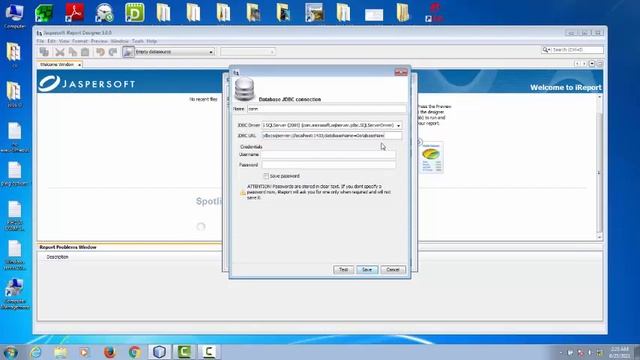
Task: Click the Cut scissors icon in toolbar
Action: 60,52
